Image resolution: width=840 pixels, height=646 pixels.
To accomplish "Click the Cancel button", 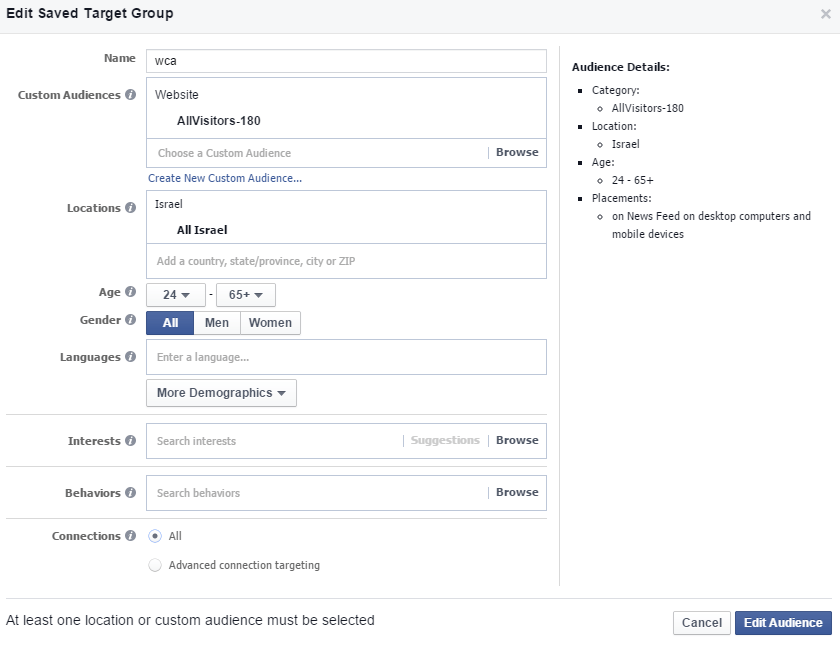I will click(702, 623).
